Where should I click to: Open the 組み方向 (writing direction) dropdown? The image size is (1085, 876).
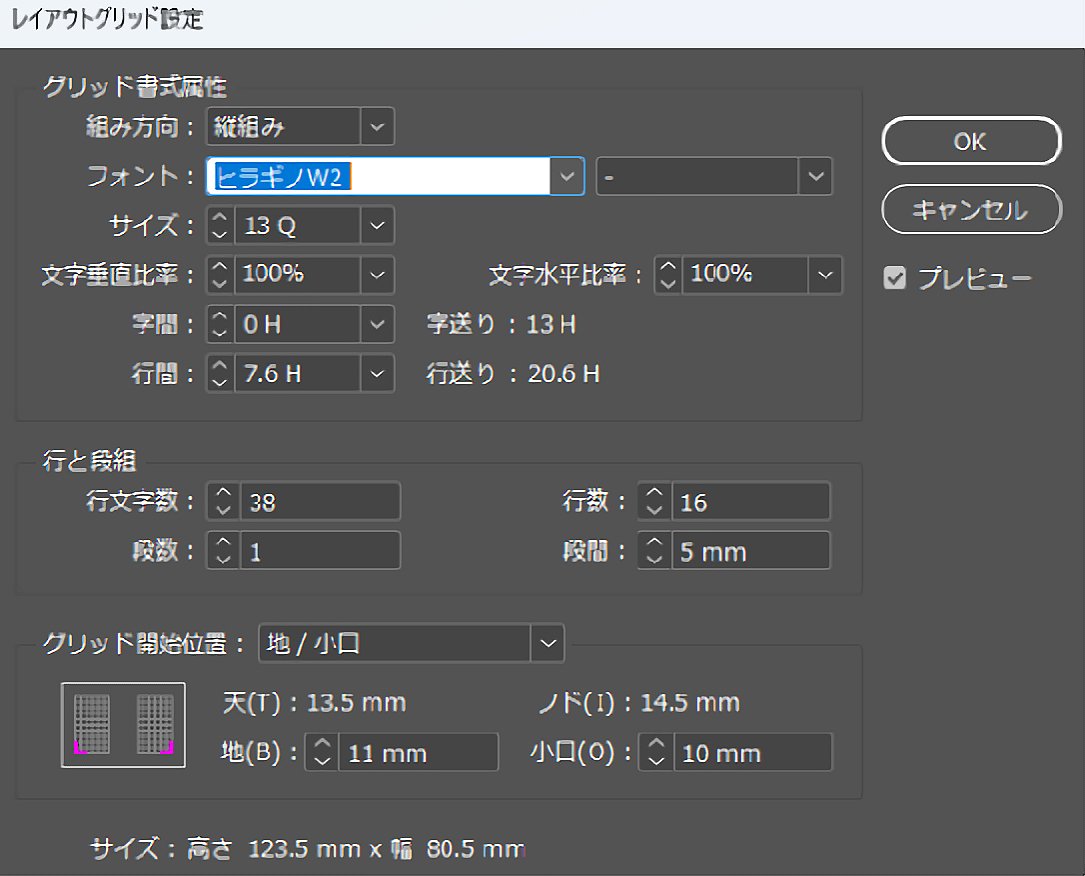[x=377, y=126]
